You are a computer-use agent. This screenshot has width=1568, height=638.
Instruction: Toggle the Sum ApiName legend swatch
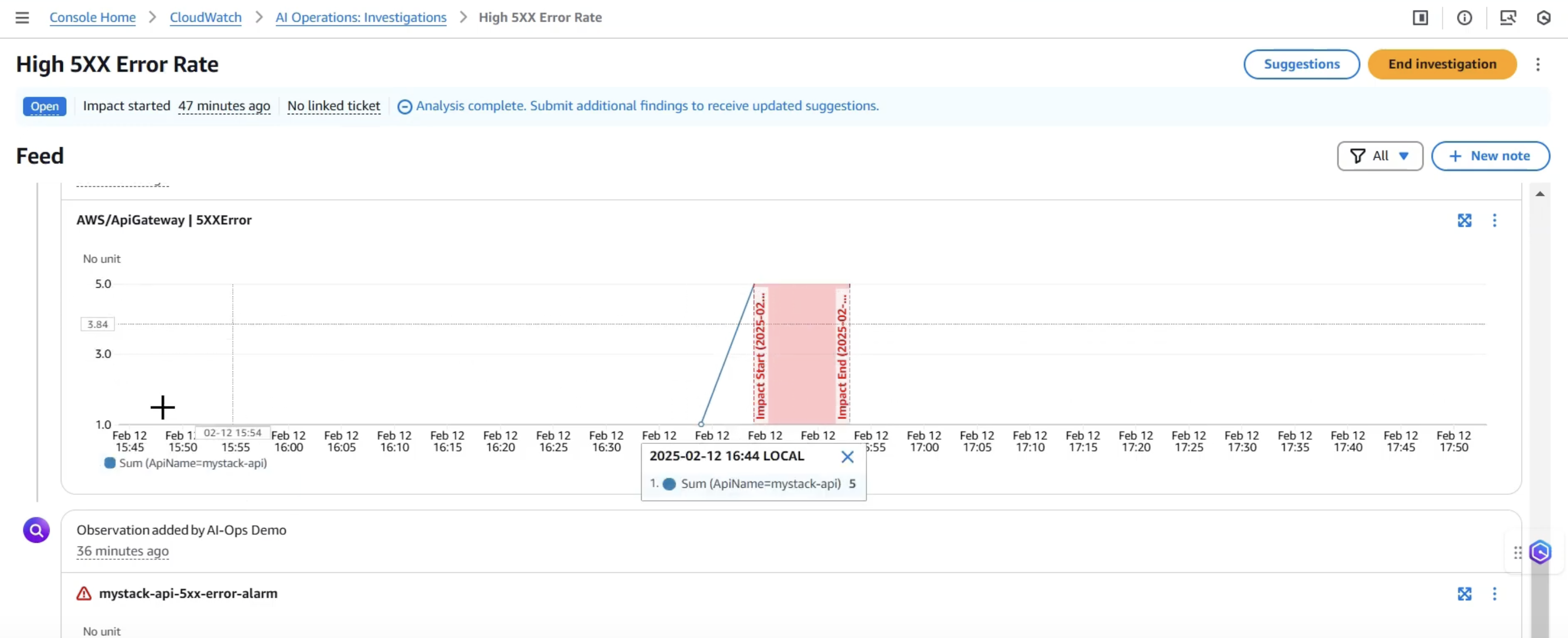pos(110,463)
